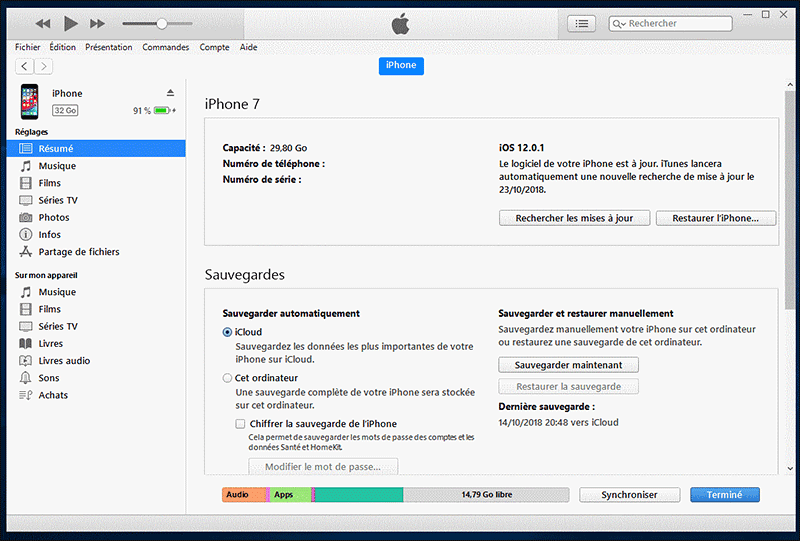Click the iPhone device thumbnail

30,102
